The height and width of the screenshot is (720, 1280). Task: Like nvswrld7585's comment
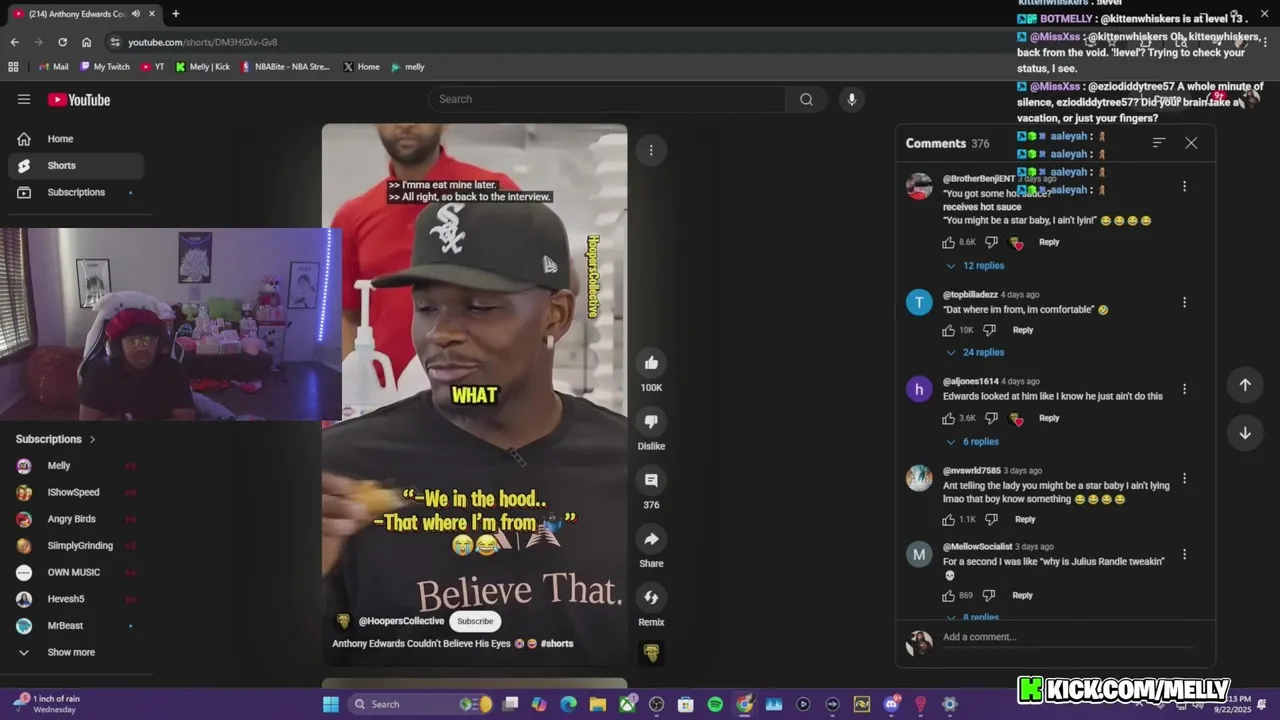click(948, 519)
